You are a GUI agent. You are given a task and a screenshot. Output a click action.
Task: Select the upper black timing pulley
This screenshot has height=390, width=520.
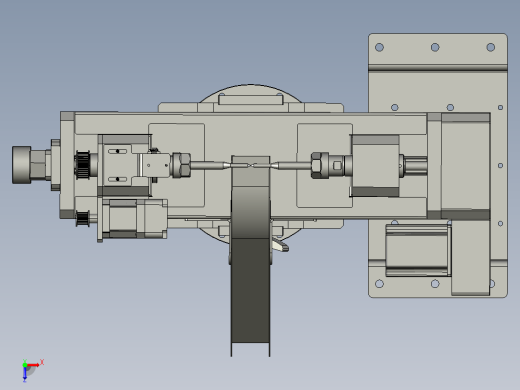tap(82, 165)
